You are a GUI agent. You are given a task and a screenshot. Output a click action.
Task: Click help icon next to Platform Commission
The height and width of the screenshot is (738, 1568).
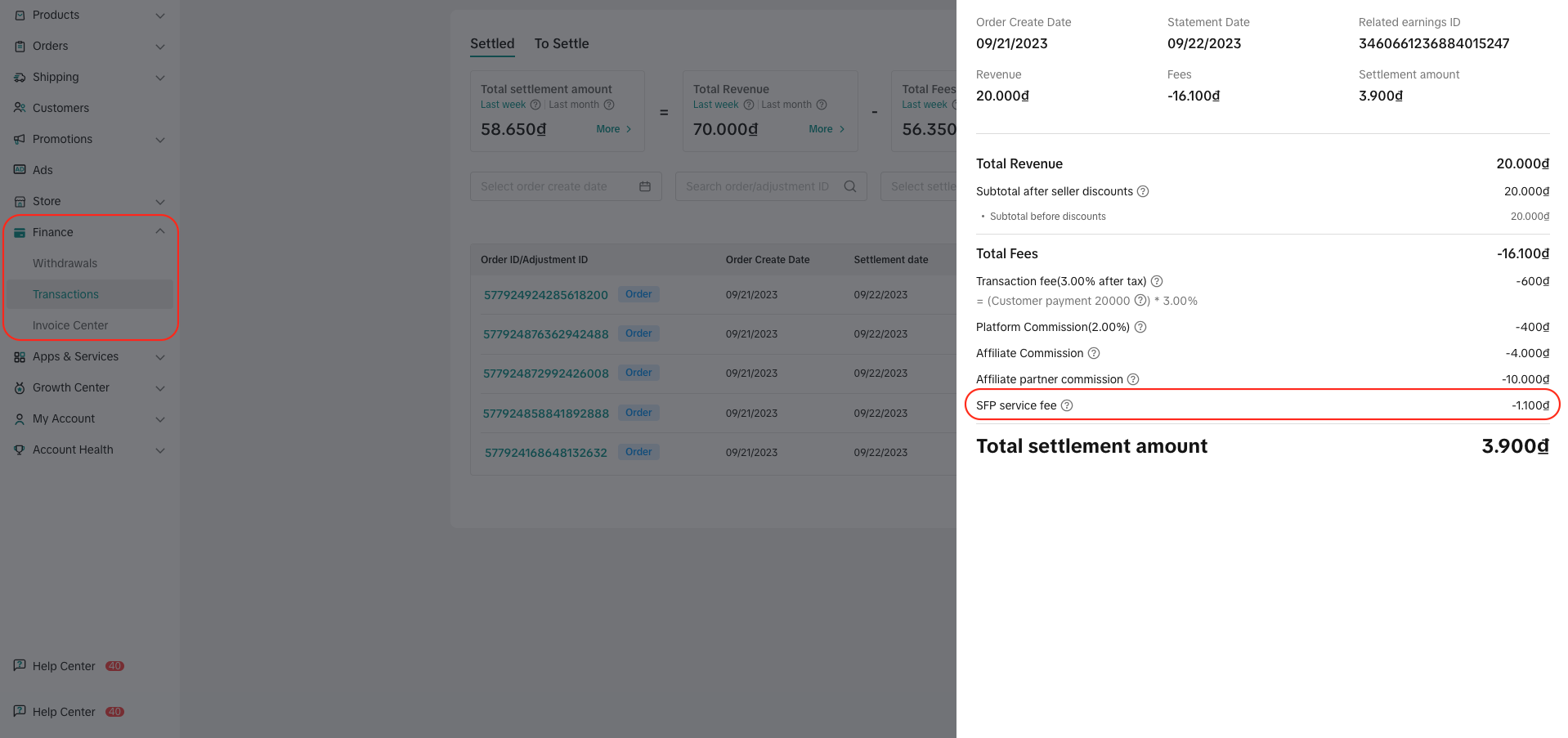point(1140,327)
